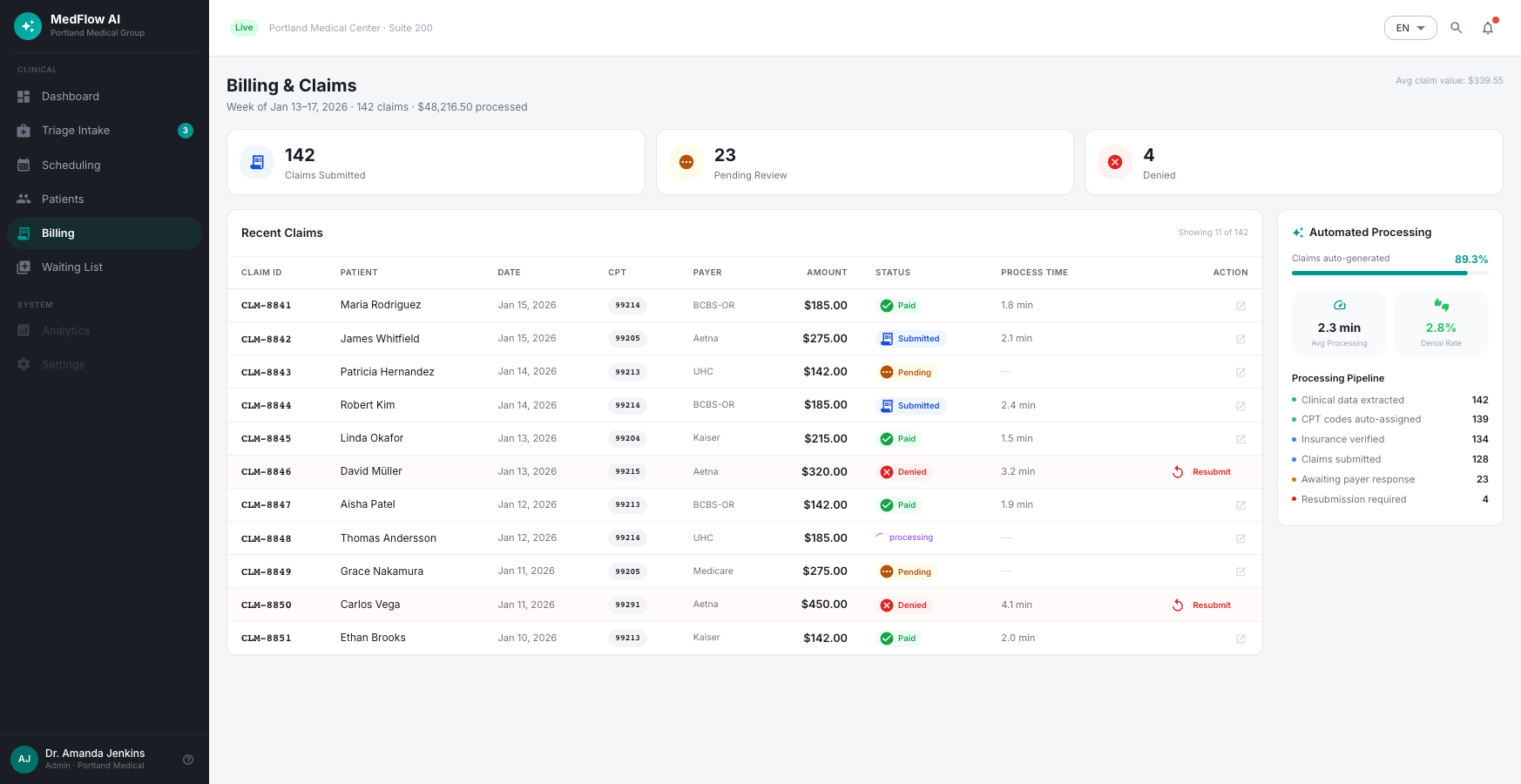Viewport: 1521px width, 784px height.
Task: Click the 99215 CPT code chip
Action: pos(627,472)
